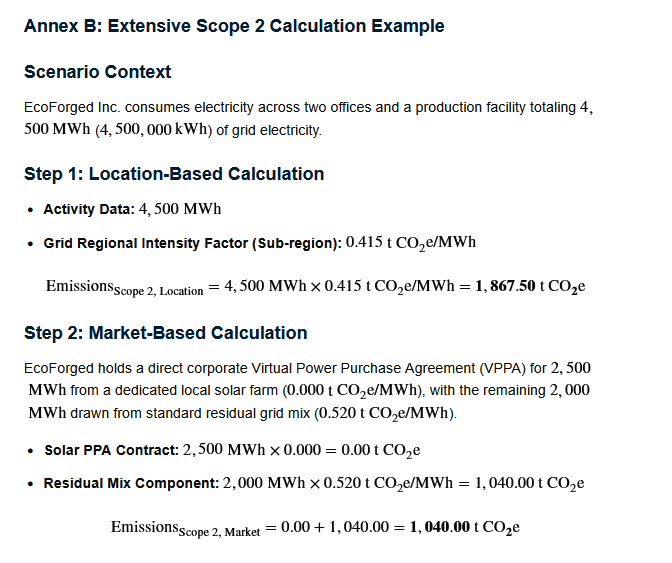Image resolution: width=672 pixels, height=563 pixels.
Task: Select the Step 1: Location-Based Calculation heading
Action: [174, 174]
